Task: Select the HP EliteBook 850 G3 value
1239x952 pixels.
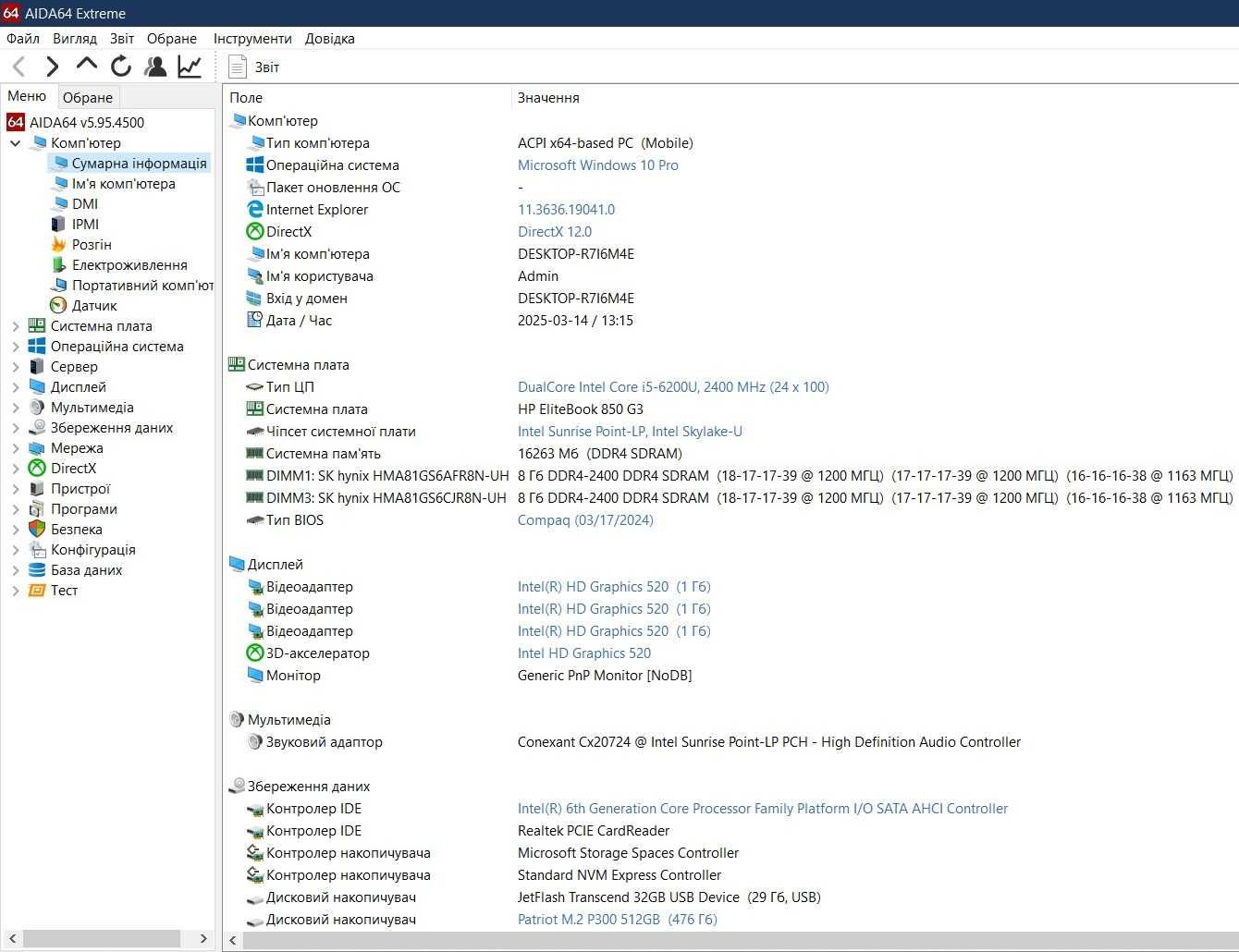Action: coord(581,409)
